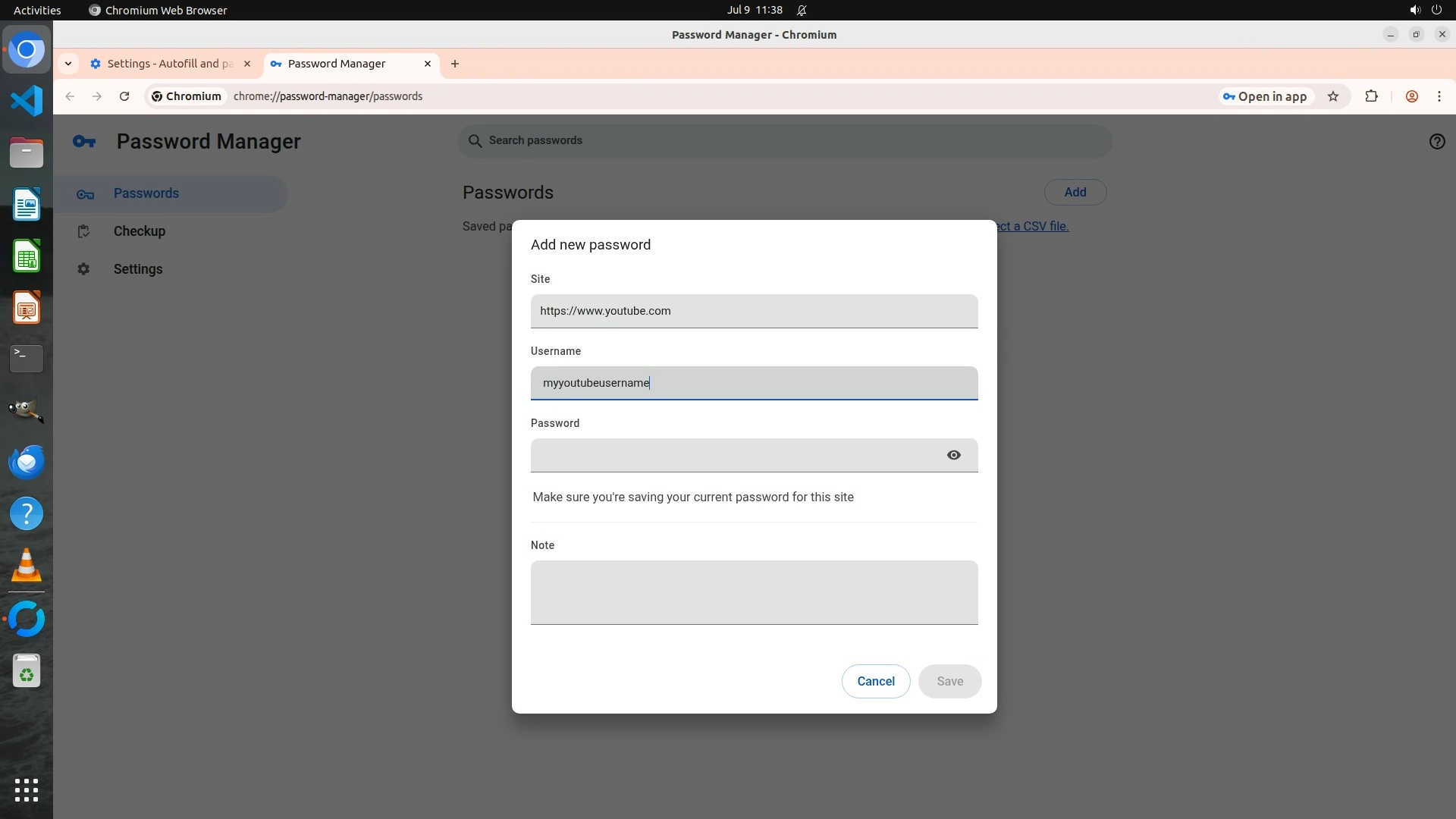This screenshot has height=819, width=1456.
Task: Click Open in app button
Action: pyautogui.click(x=1264, y=96)
